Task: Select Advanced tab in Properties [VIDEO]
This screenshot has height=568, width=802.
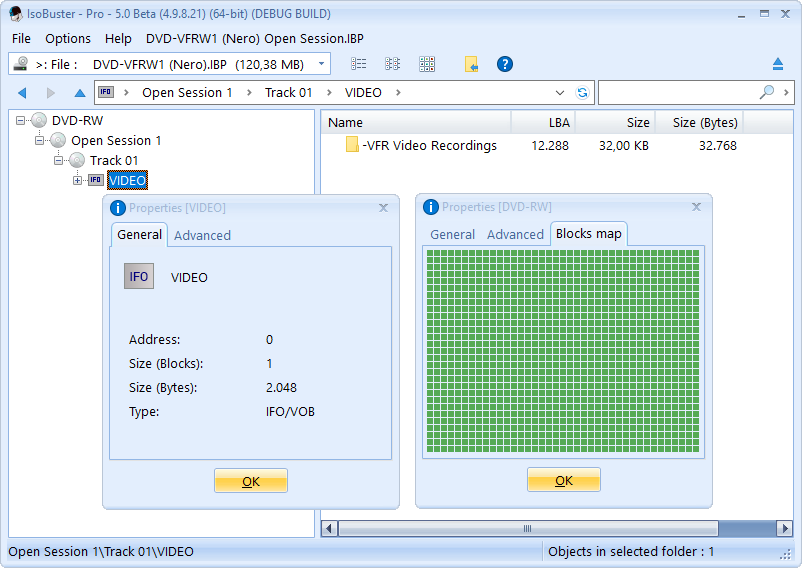Action: 202,235
